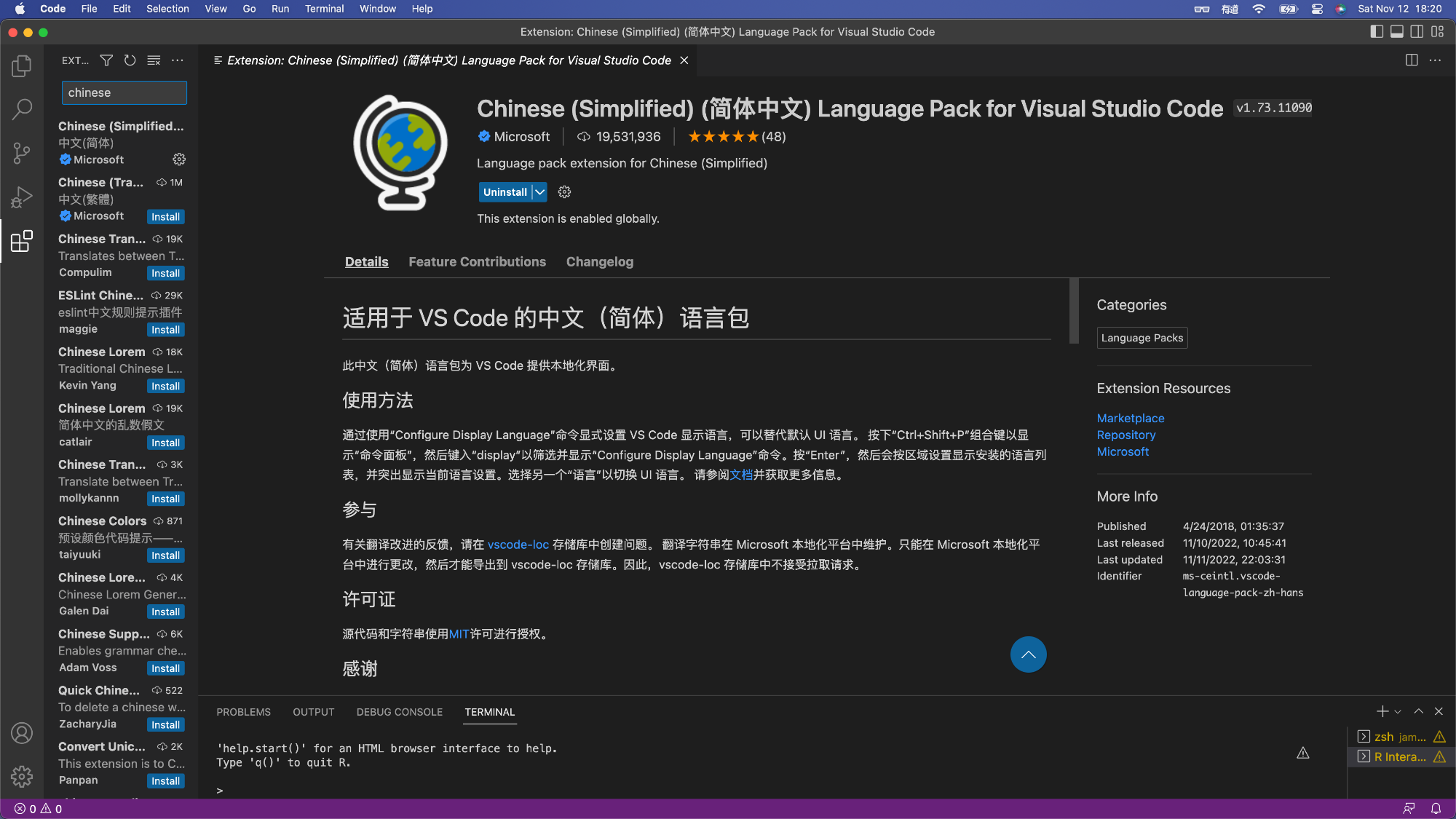Viewport: 1456px width, 819px height.
Task: Click the Microsoft publisher name
Action: tap(522, 137)
